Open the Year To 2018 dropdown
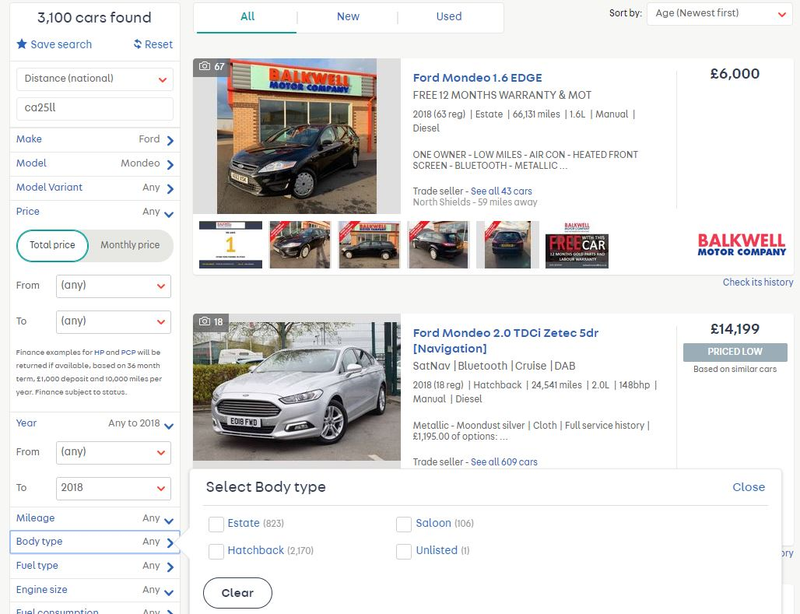Screen dimensions: 800x614 113,488
